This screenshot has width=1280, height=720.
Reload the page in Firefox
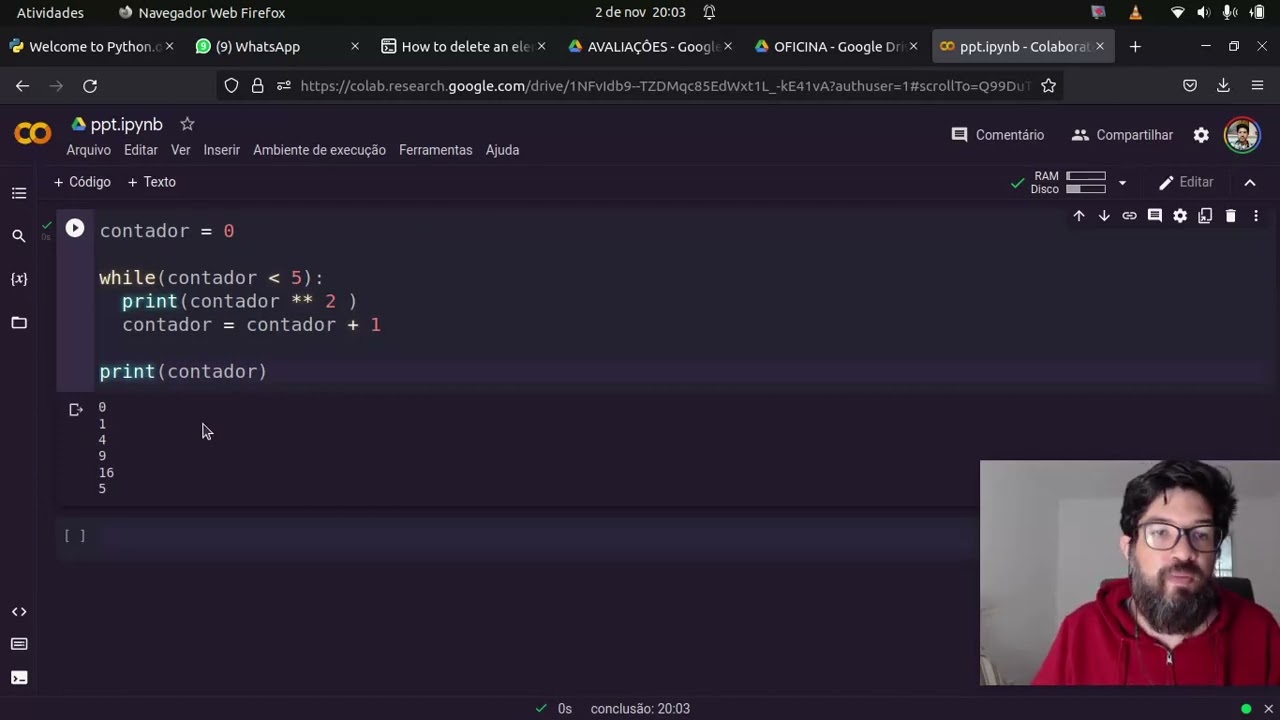click(x=90, y=86)
